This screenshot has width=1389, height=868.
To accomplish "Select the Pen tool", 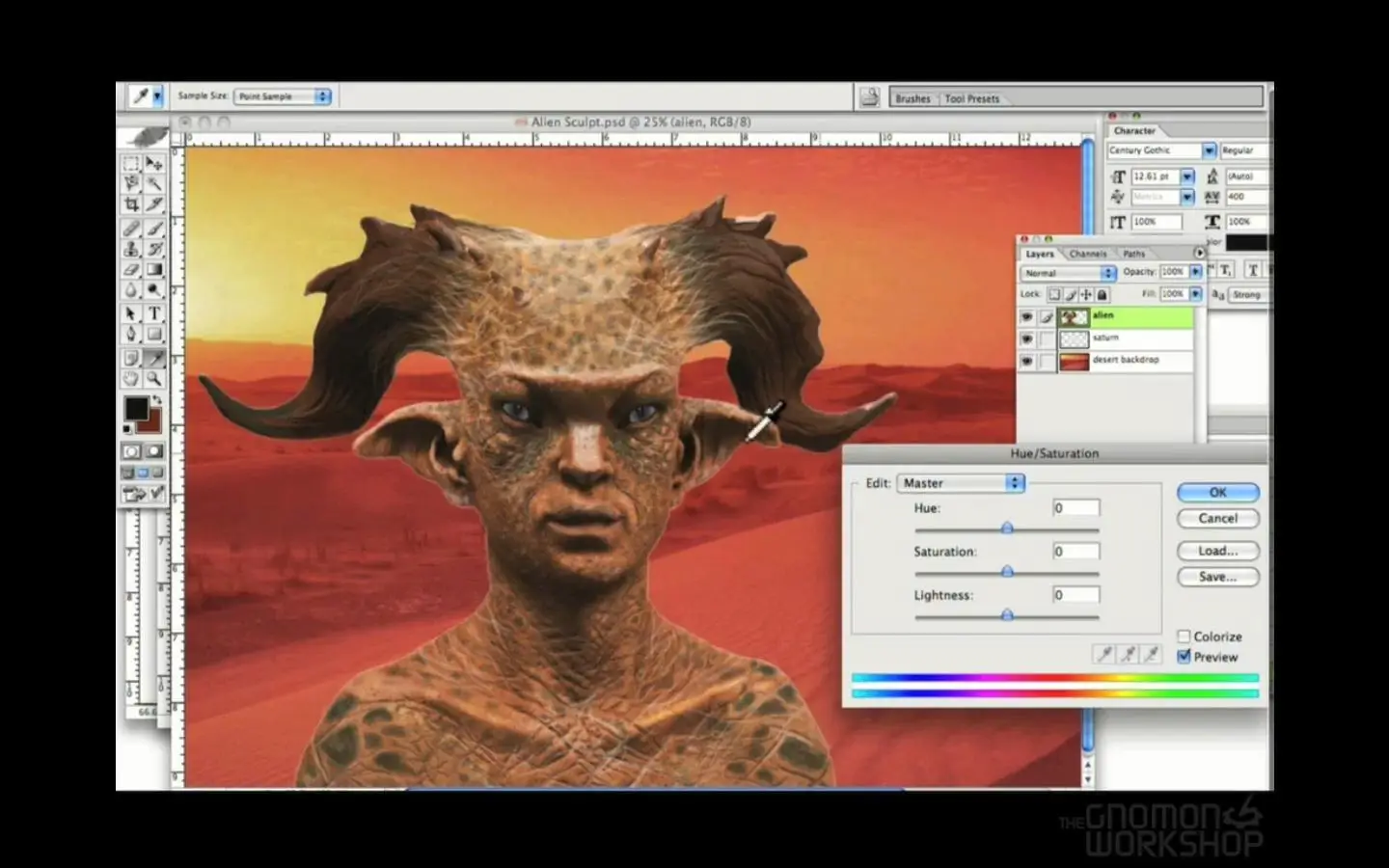I will point(131,334).
